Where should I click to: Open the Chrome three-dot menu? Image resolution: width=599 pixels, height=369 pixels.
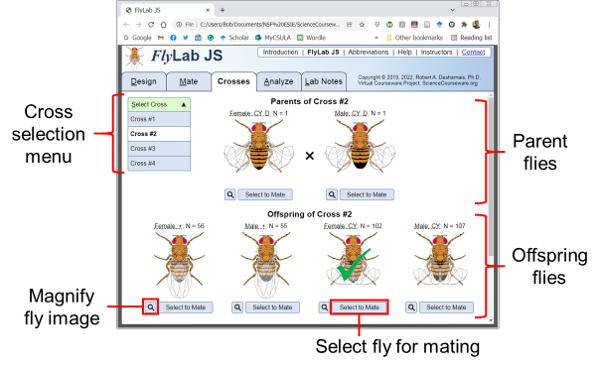coord(489,24)
